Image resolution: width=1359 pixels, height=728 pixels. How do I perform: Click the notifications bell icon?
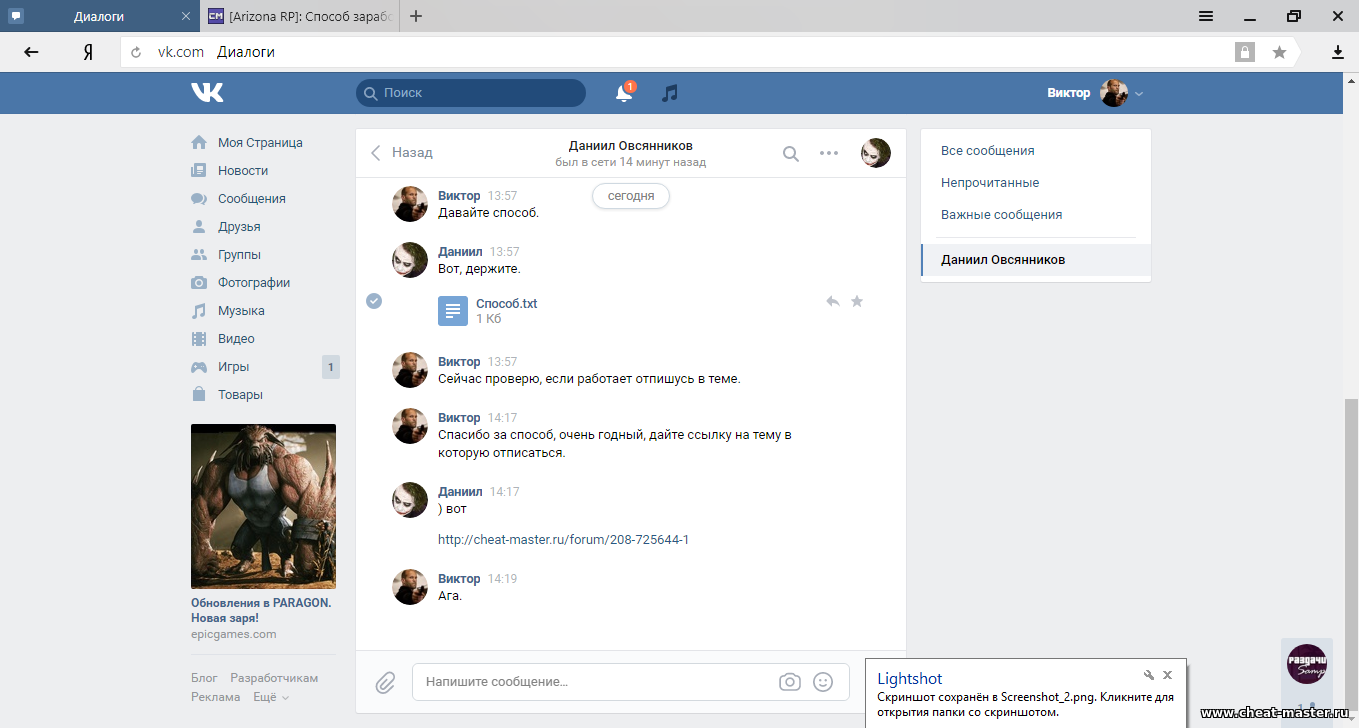point(624,93)
